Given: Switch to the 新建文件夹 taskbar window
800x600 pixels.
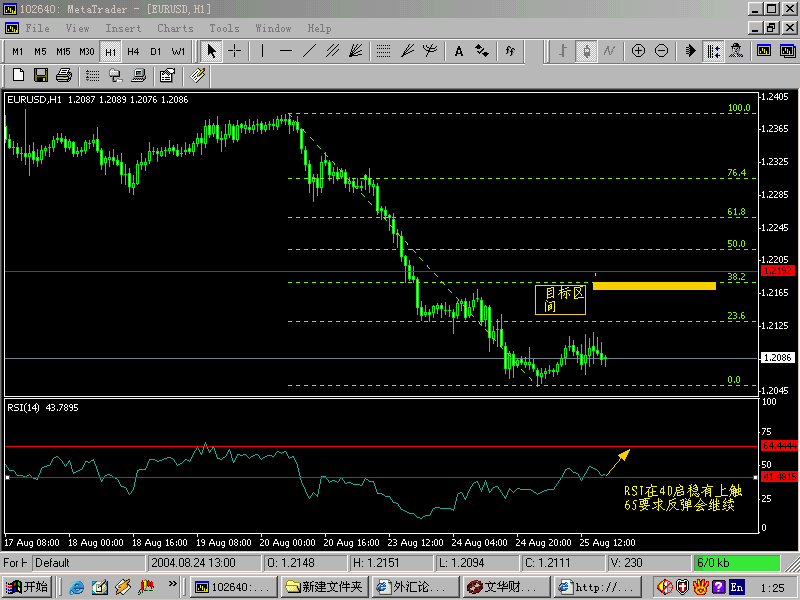Looking at the screenshot, I should coord(325,587).
